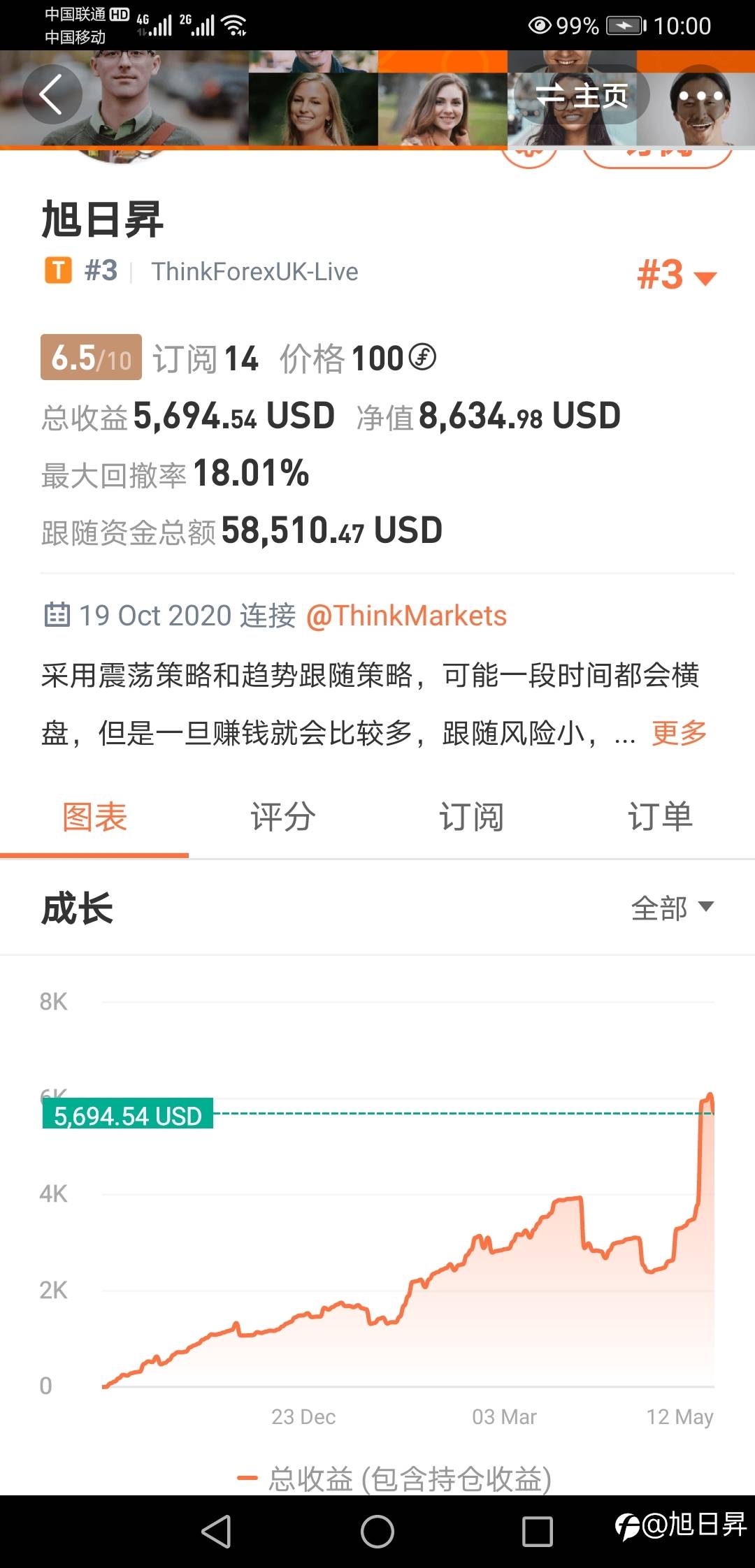Screen dimensions: 755x1568
Task: Tap the 6.5/10 rating score badge
Action: (91, 358)
